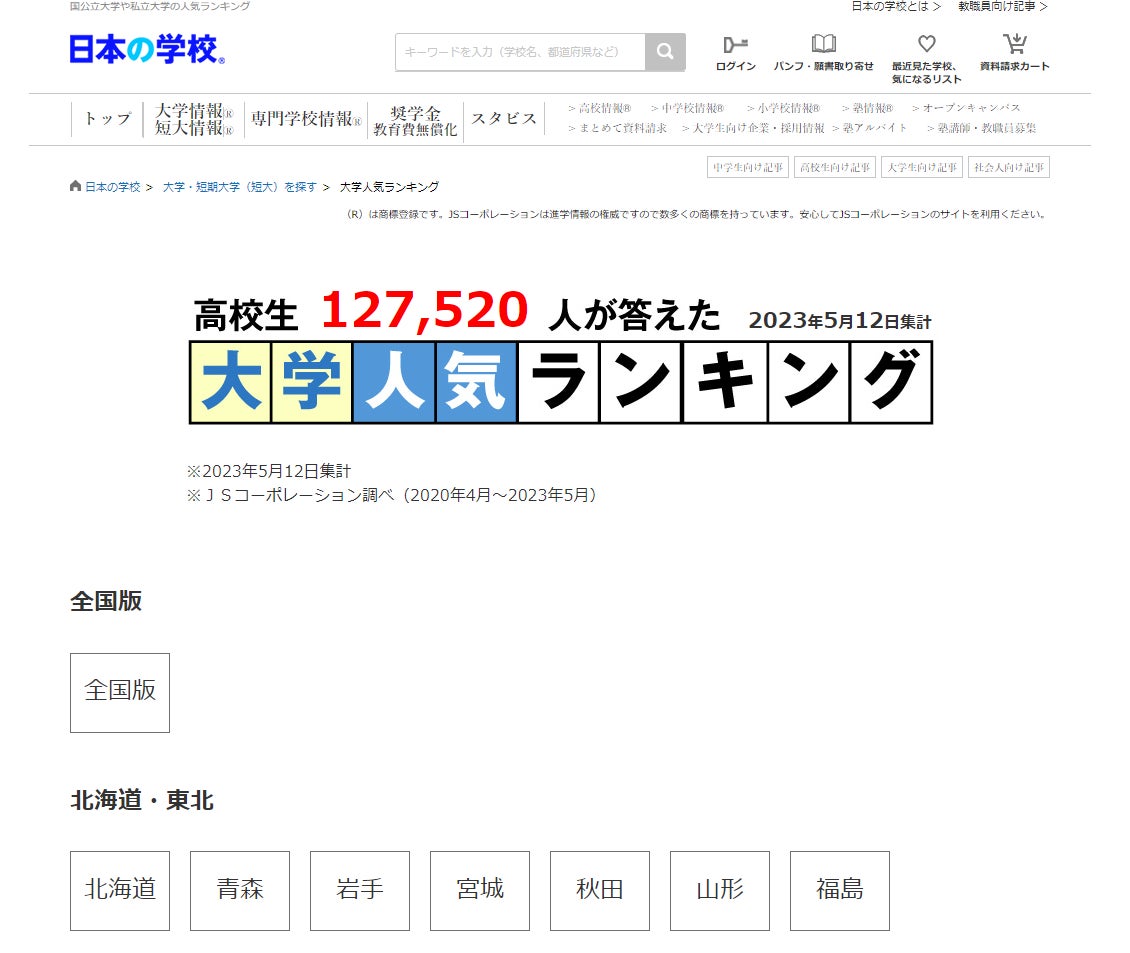Choose the 北海道 prefecture box

point(120,890)
